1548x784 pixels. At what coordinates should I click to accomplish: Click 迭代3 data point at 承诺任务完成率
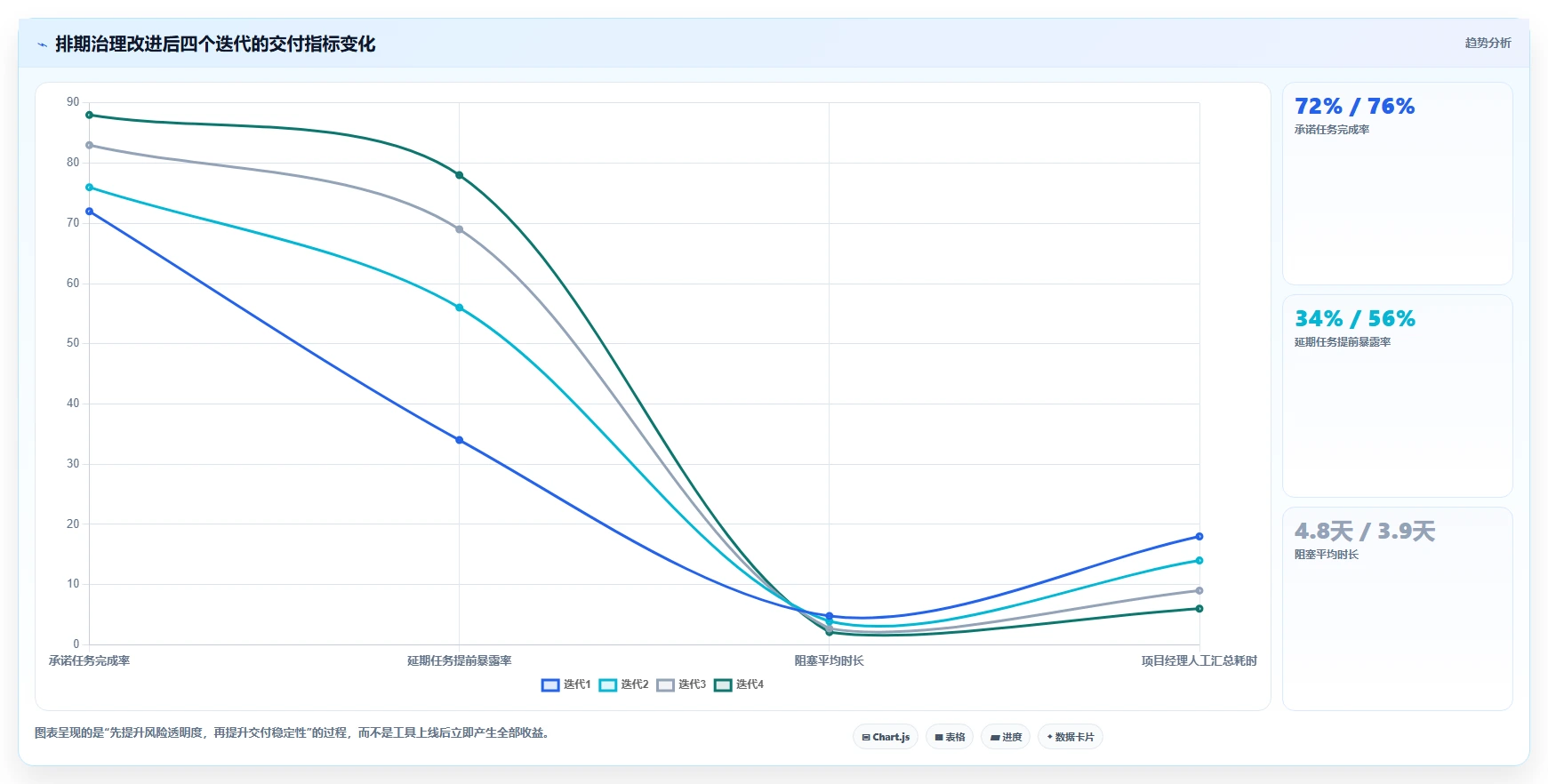[89, 145]
